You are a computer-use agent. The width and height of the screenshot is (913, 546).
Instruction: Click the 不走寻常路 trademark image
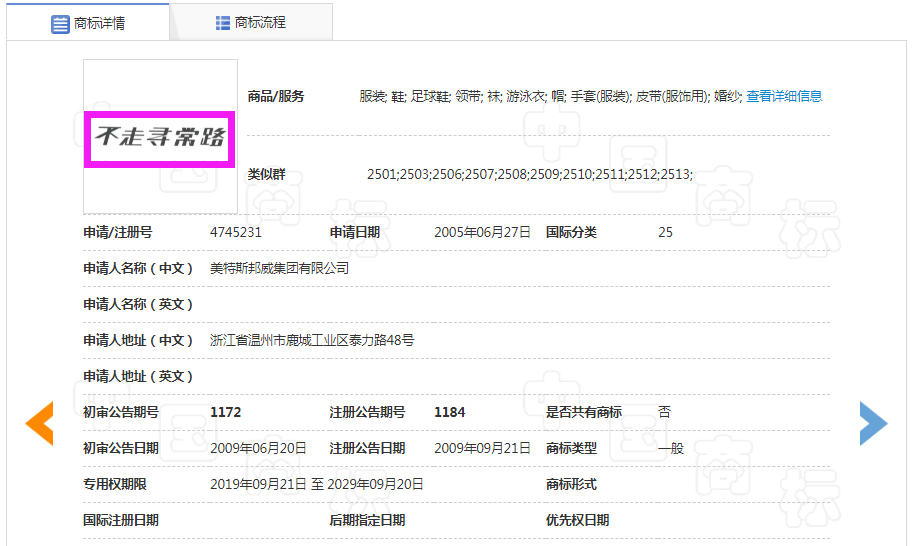coord(160,137)
